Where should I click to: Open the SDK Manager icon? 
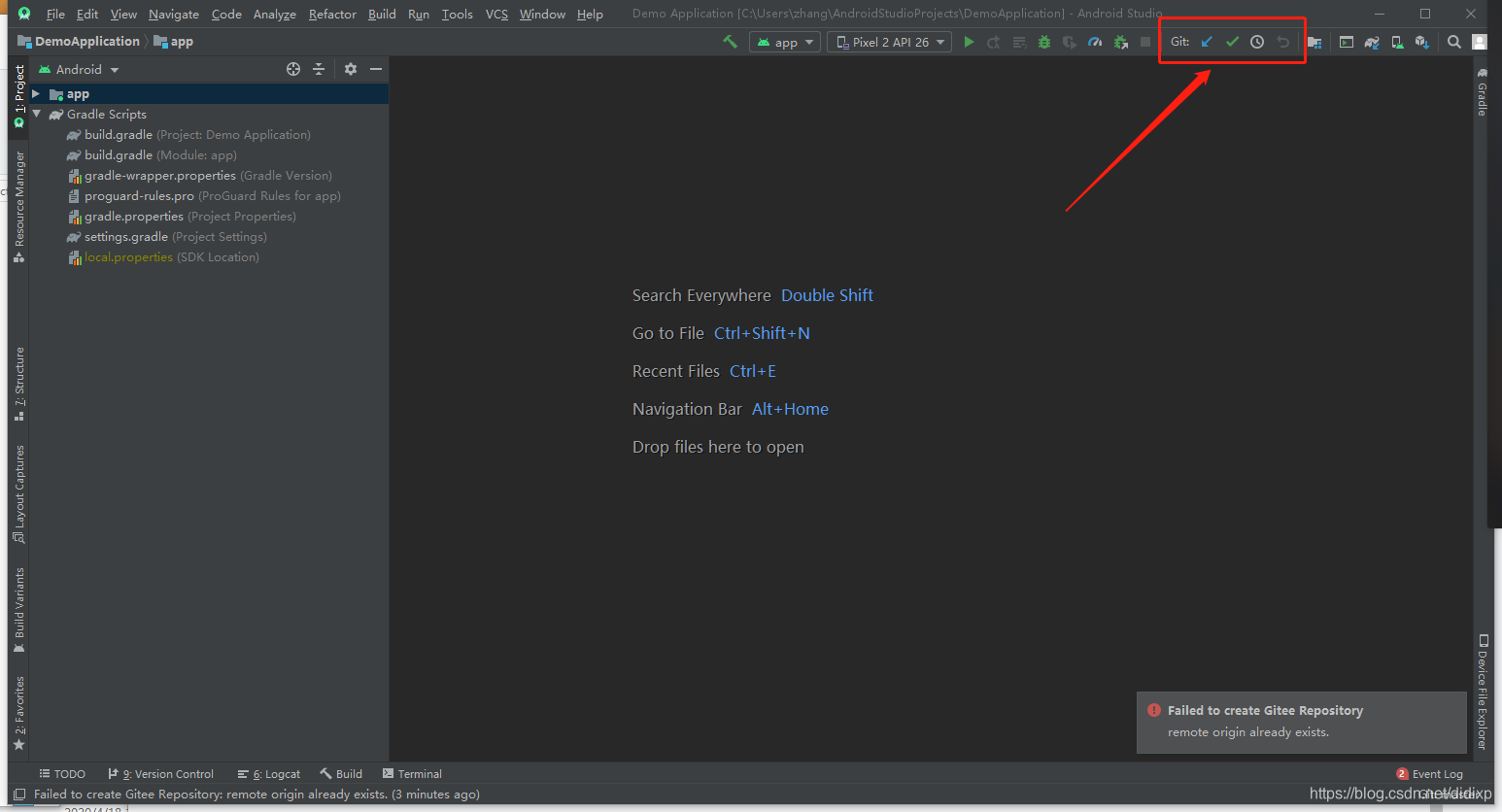coord(1422,42)
